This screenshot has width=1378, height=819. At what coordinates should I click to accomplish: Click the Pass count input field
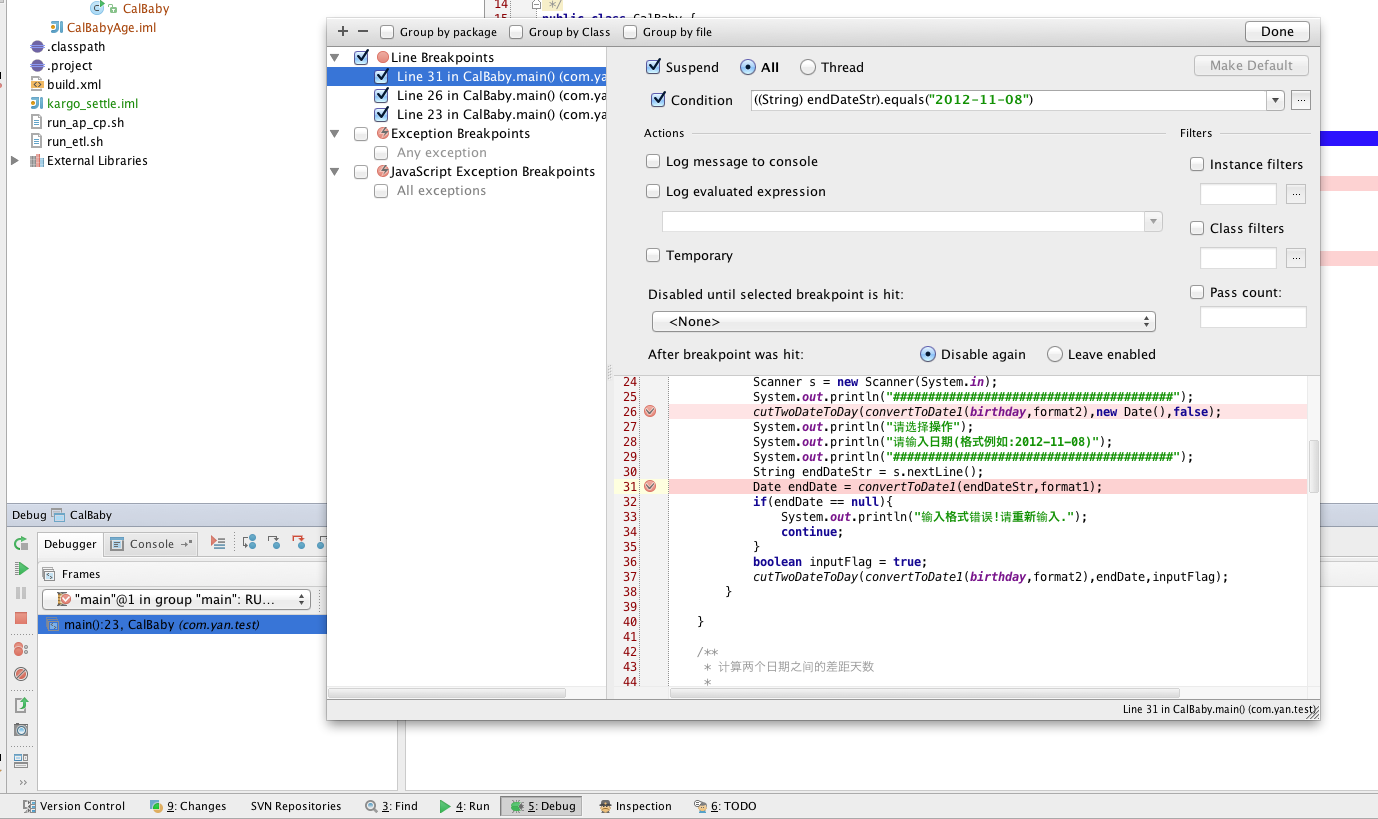[1252, 318]
